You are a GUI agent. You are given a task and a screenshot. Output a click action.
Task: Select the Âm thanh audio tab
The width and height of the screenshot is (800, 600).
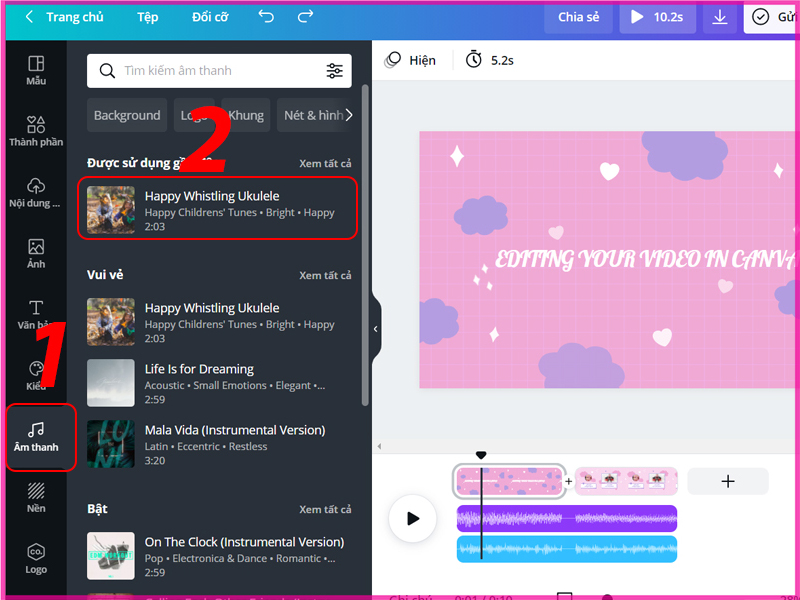coord(36,437)
